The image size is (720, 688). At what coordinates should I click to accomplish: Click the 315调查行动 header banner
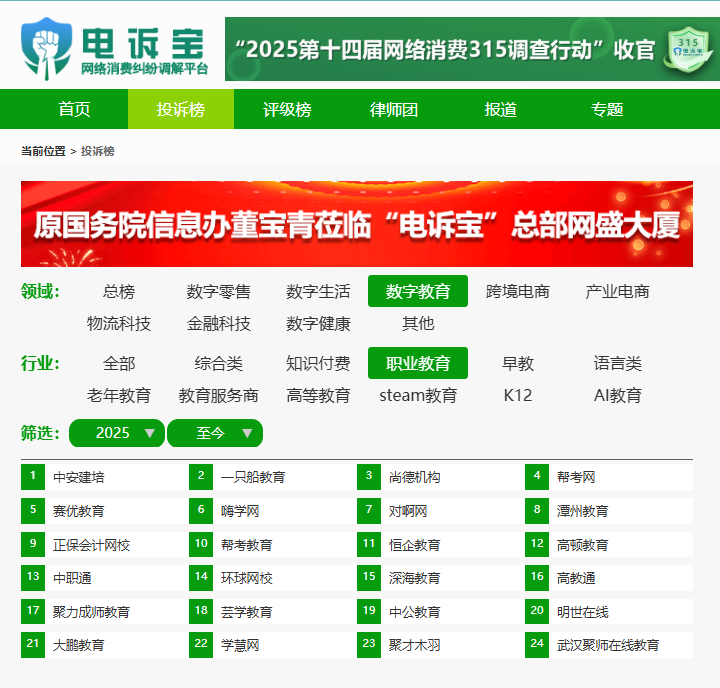point(457,49)
